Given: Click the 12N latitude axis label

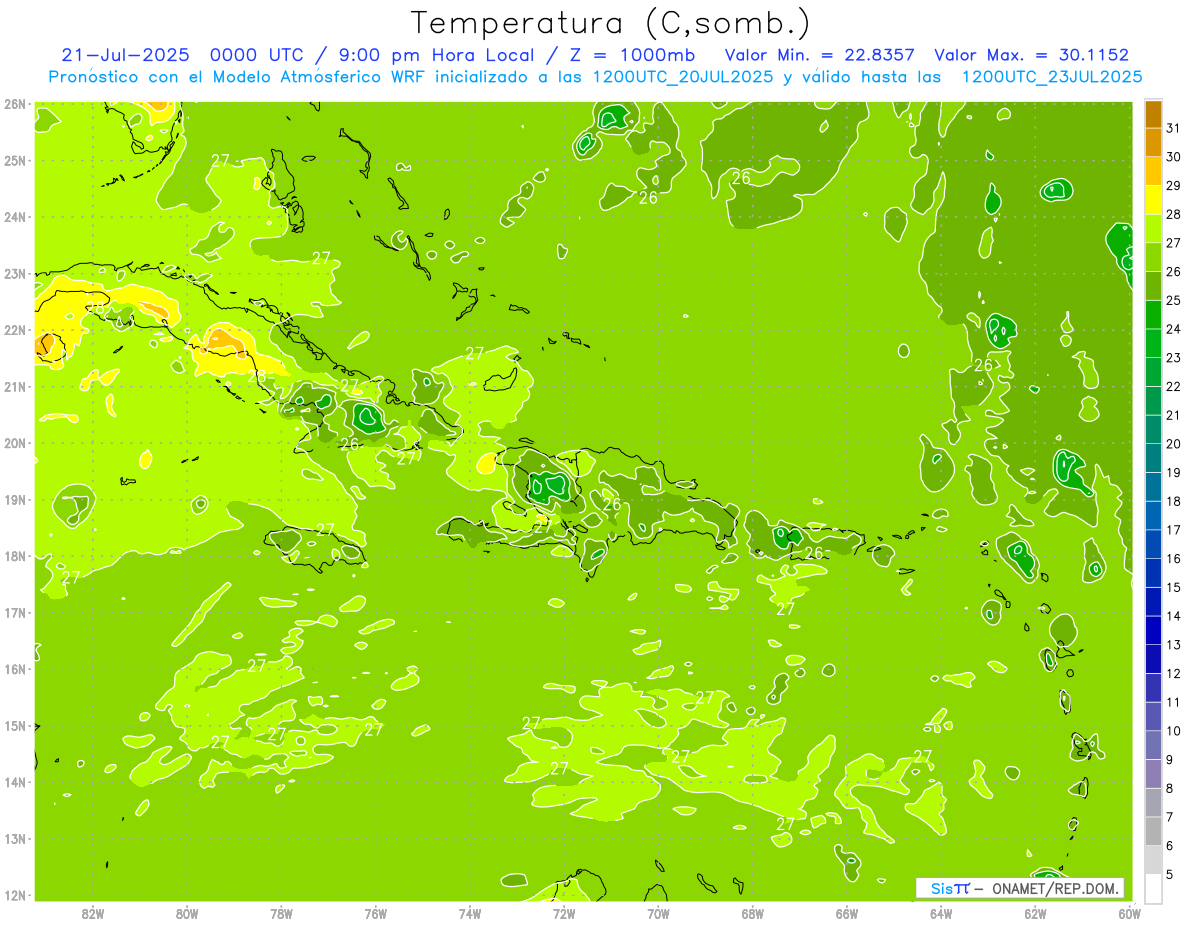Looking at the screenshot, I should click(15, 895).
